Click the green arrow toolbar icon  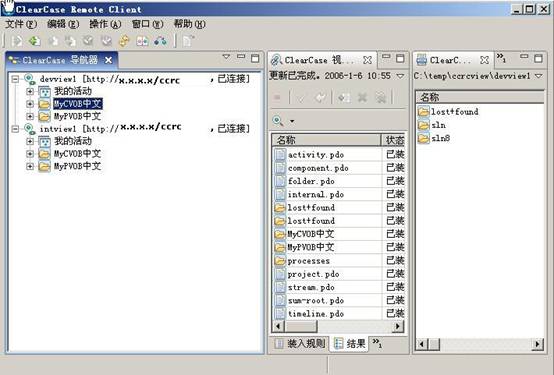pos(34,41)
